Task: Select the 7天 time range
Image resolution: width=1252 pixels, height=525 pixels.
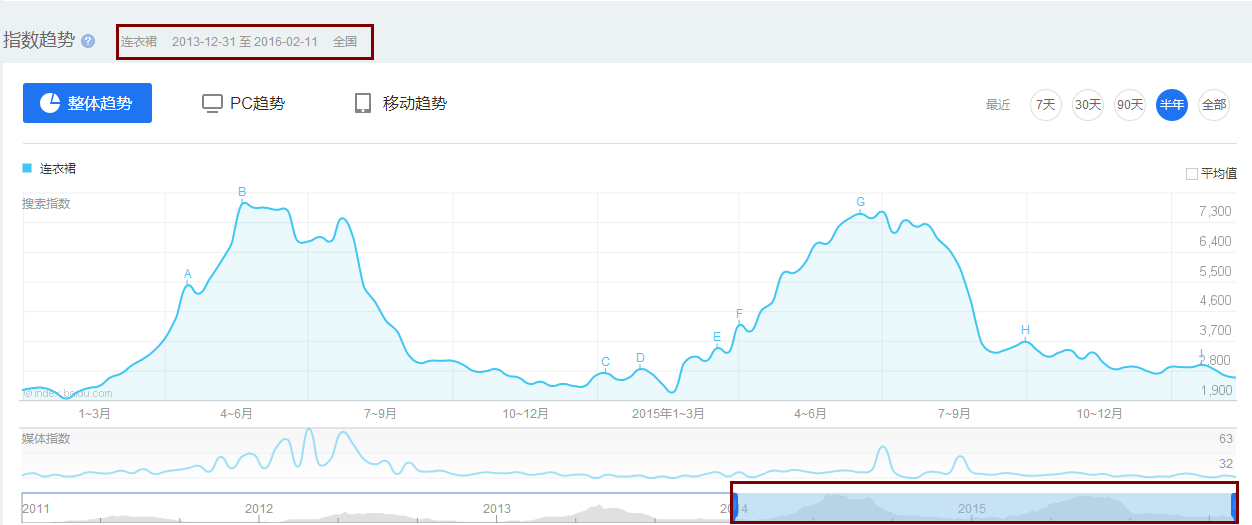Action: (x=1045, y=104)
